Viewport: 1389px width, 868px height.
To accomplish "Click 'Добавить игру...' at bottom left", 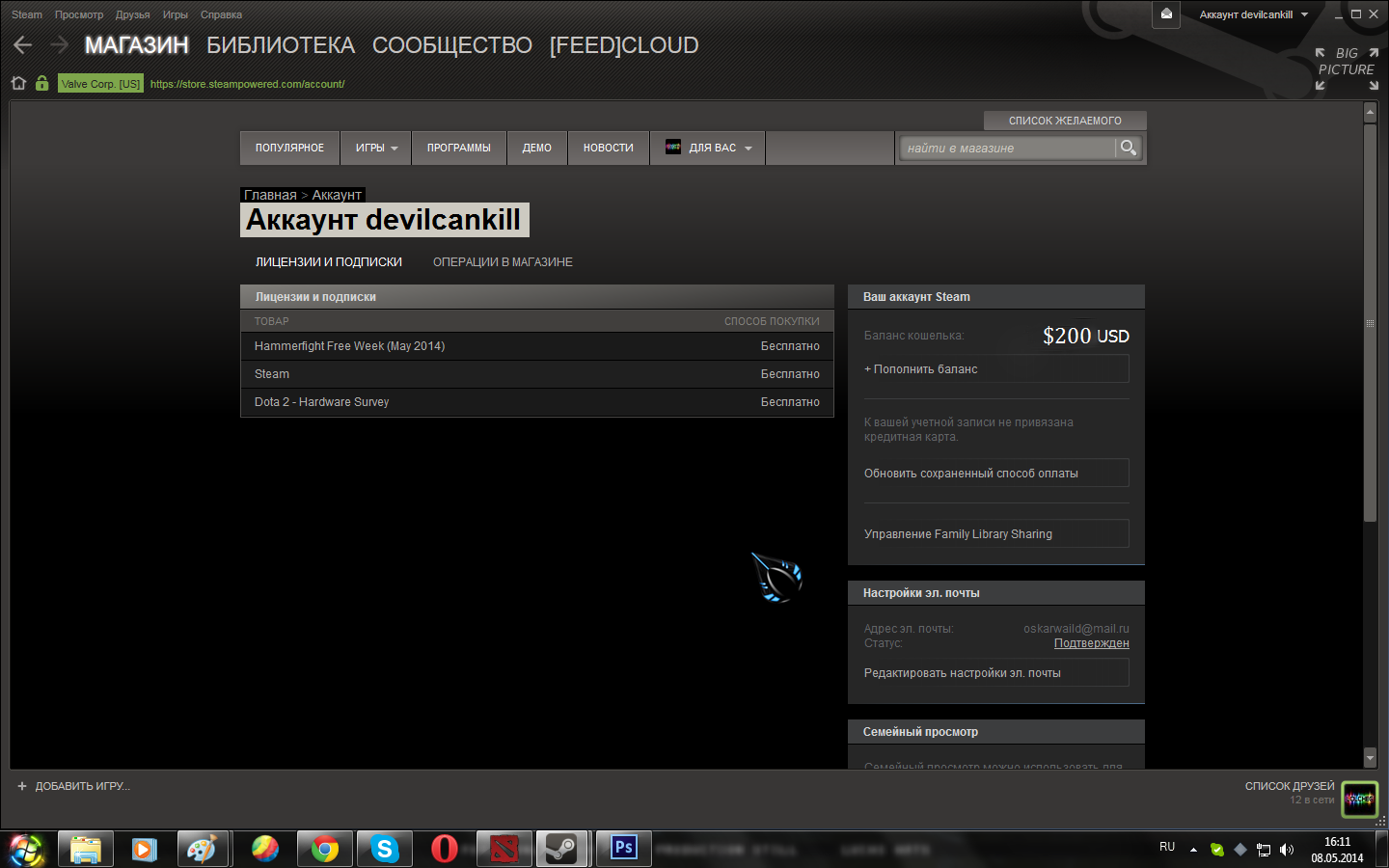I will [82, 786].
